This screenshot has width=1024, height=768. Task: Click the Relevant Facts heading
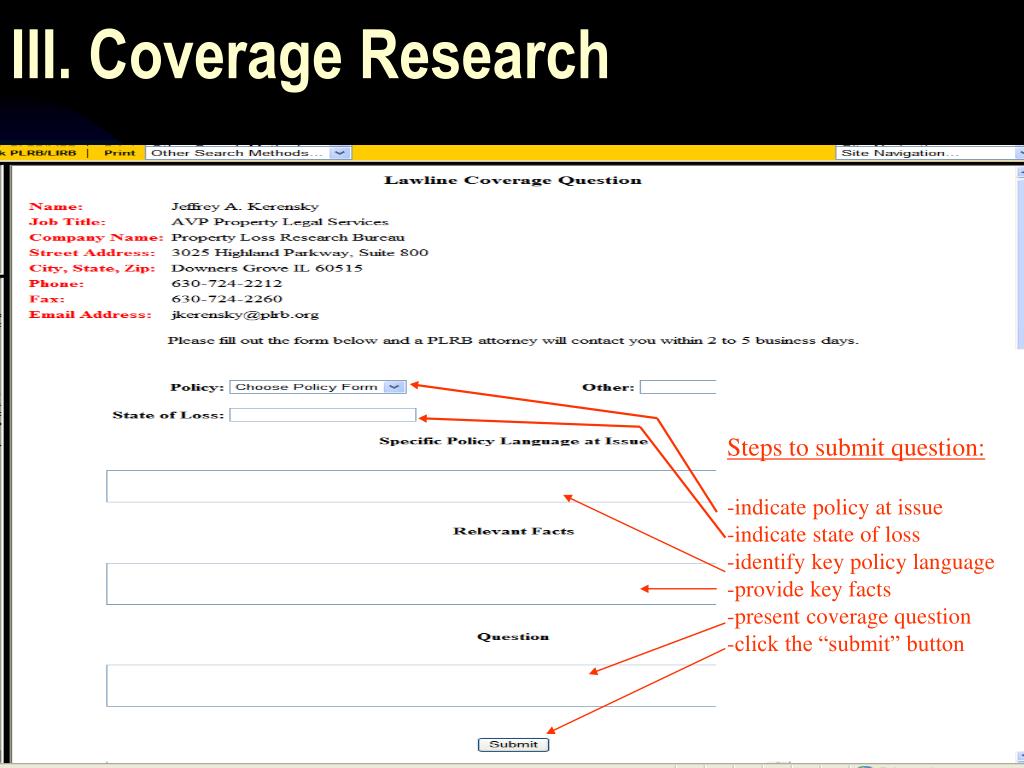tap(514, 531)
